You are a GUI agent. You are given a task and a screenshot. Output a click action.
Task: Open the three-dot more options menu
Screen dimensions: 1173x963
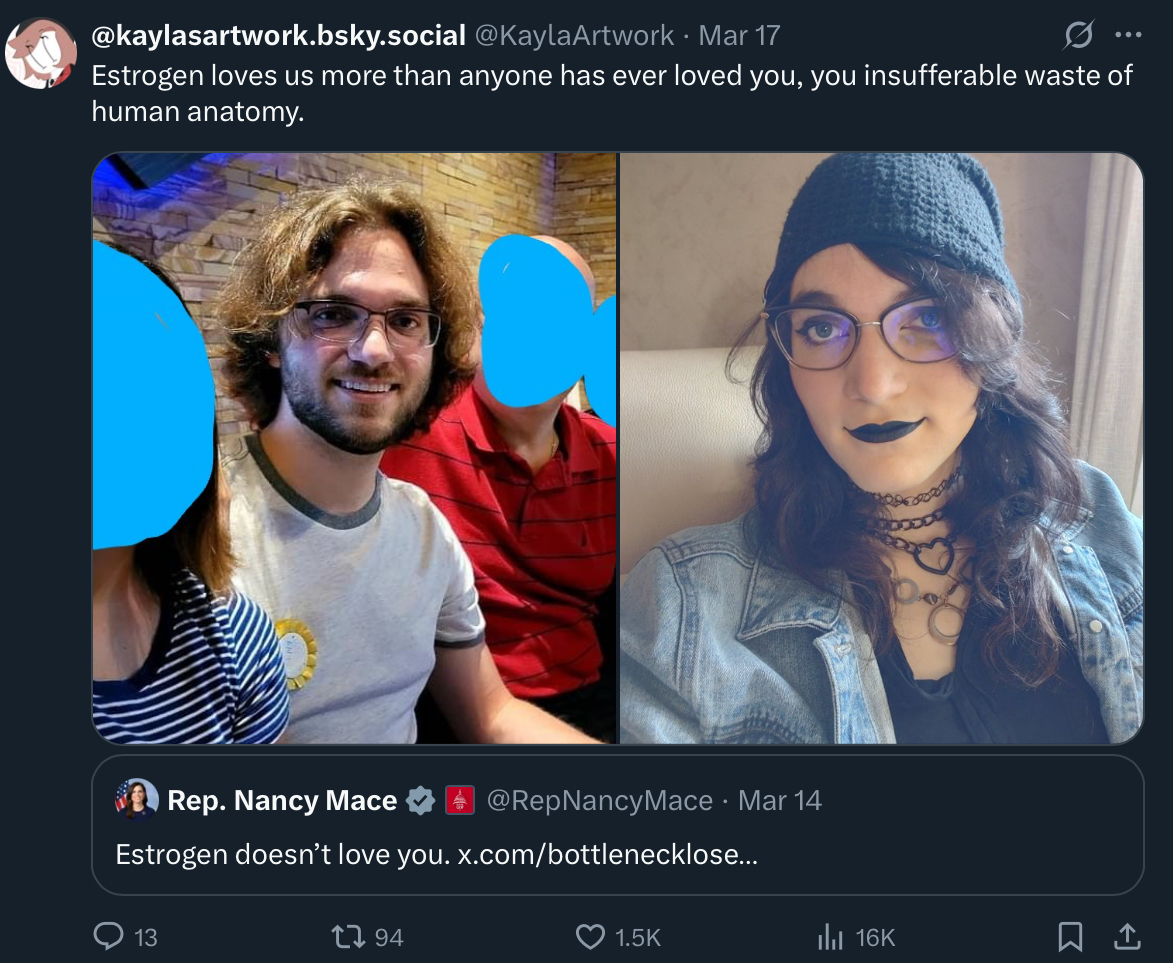pos(1127,34)
